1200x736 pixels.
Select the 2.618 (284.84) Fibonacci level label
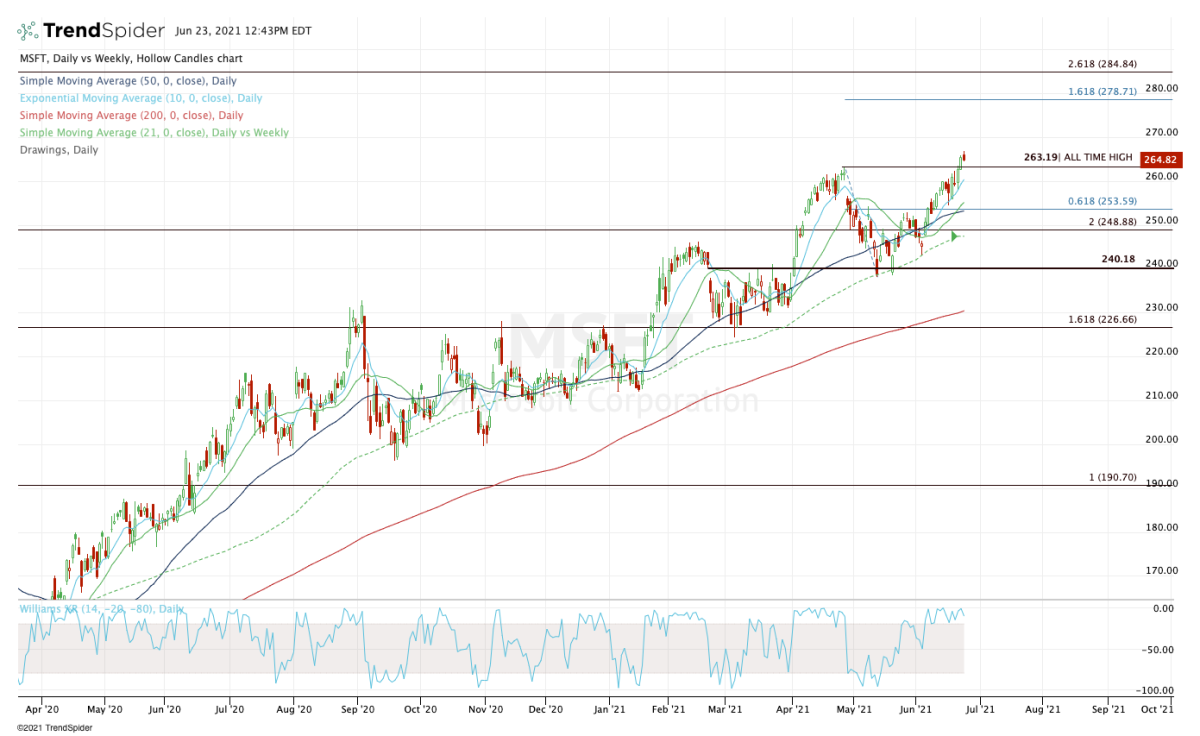coord(1102,64)
